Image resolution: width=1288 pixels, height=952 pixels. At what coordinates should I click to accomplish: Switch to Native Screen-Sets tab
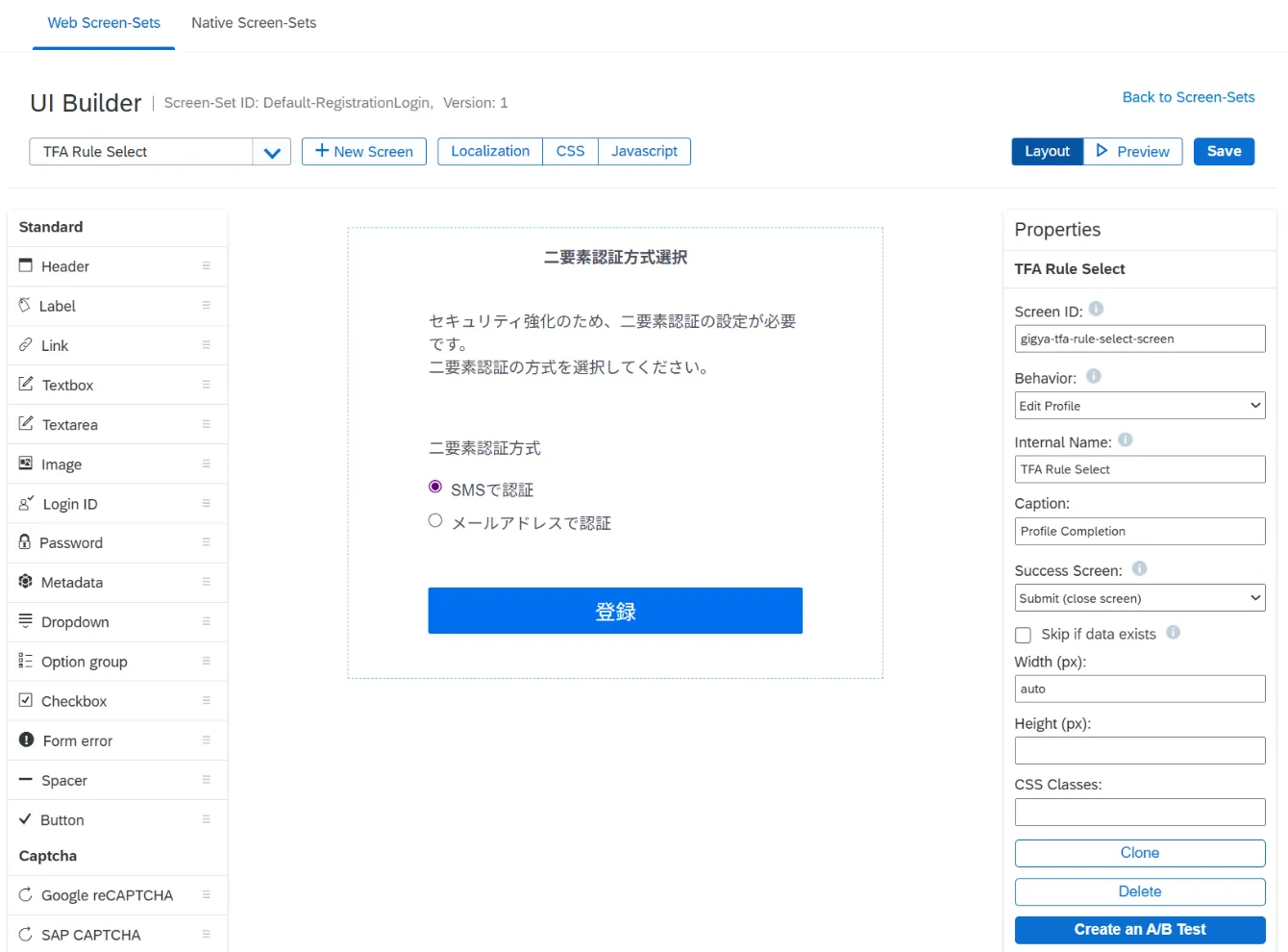254,23
